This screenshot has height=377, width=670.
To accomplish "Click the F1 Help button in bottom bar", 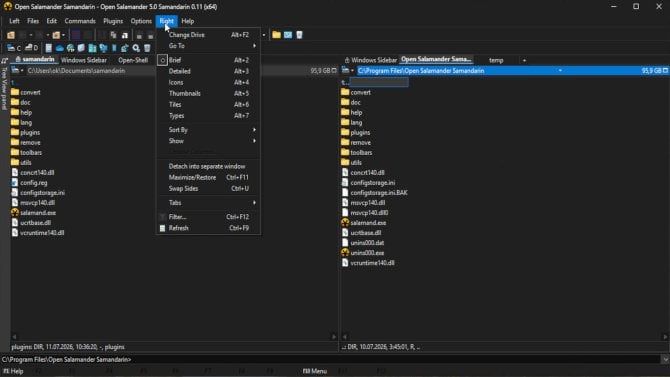I will (x=14, y=371).
